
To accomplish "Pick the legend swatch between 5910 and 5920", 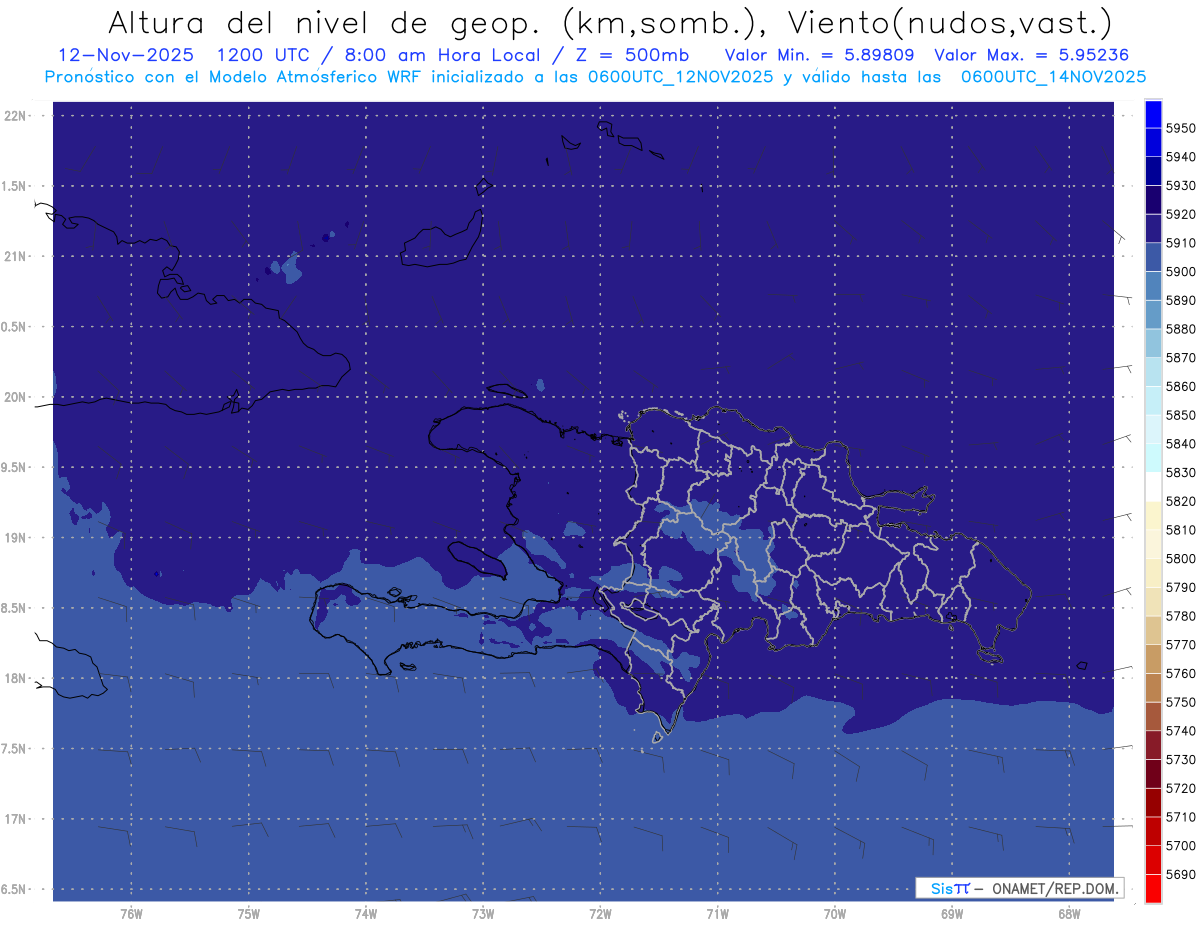I will coord(1153,228).
